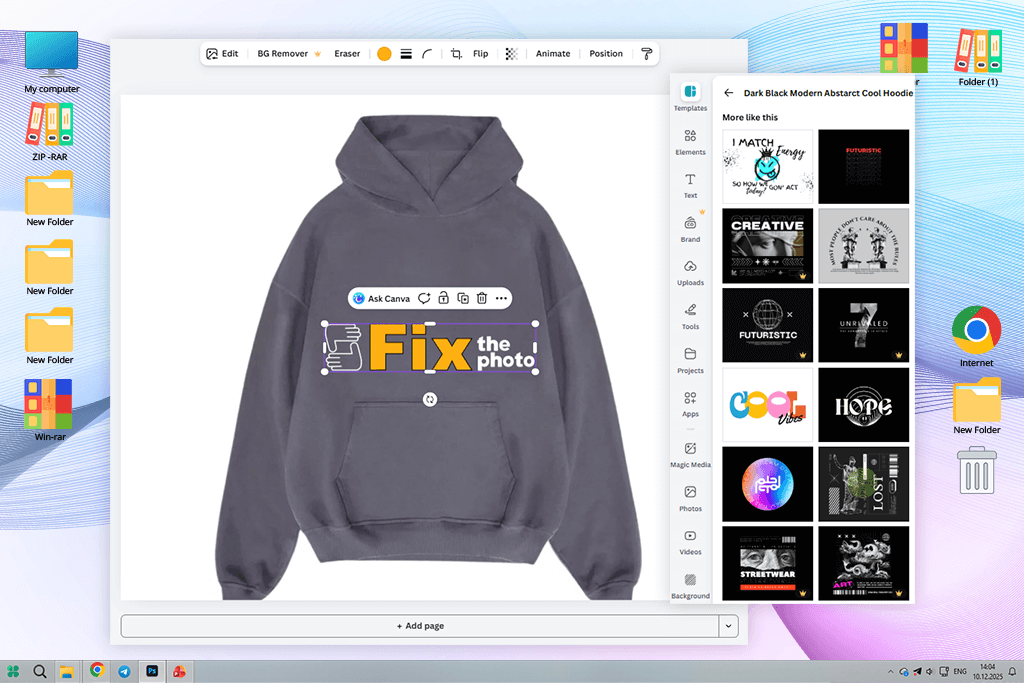Select the gray statues template thumbnail

coord(863,246)
